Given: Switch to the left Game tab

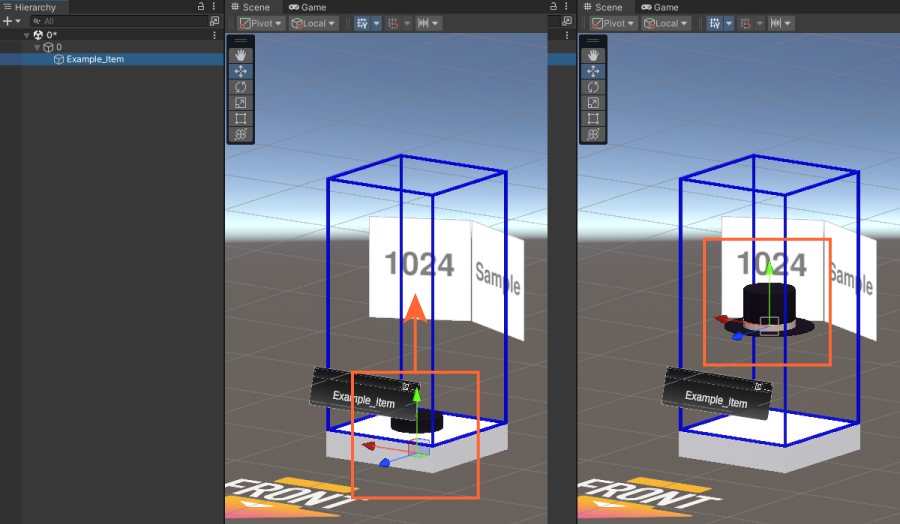Looking at the screenshot, I should 308,7.
